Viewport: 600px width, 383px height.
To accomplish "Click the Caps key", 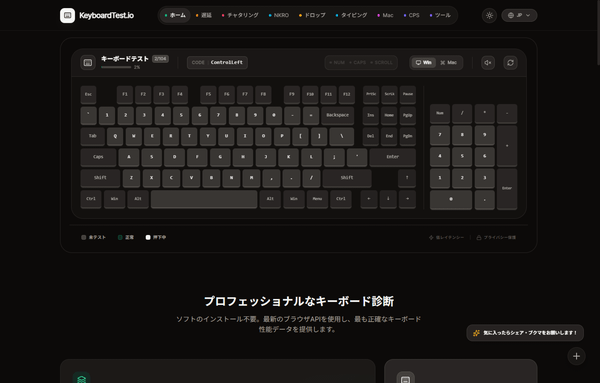I will coord(98,157).
